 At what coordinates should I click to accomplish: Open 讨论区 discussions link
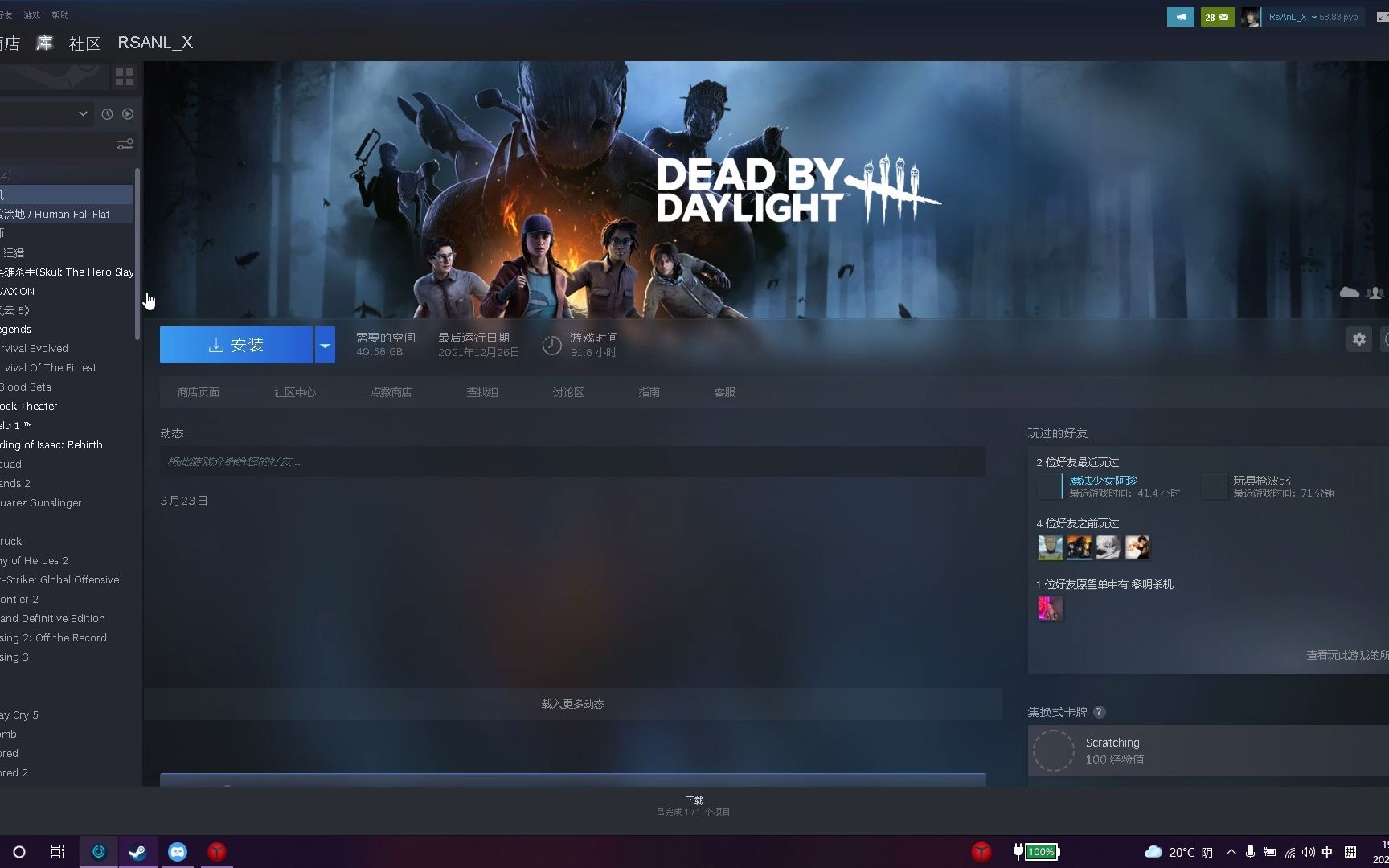pyautogui.click(x=568, y=392)
